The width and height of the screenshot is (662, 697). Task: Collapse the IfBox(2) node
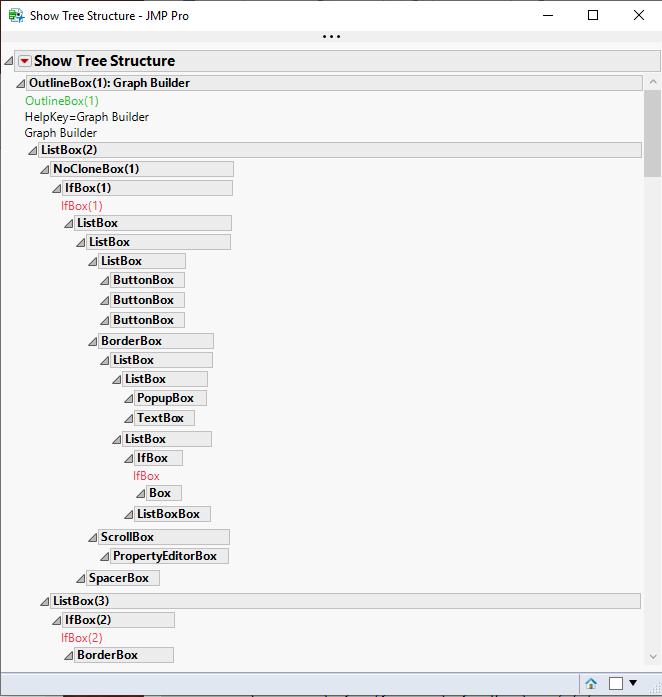(56, 621)
